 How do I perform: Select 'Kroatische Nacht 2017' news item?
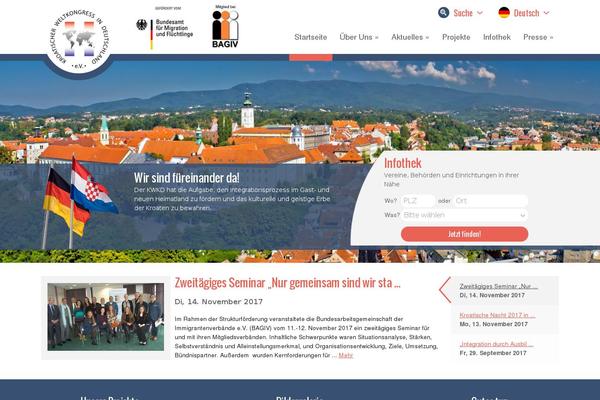[497, 315]
